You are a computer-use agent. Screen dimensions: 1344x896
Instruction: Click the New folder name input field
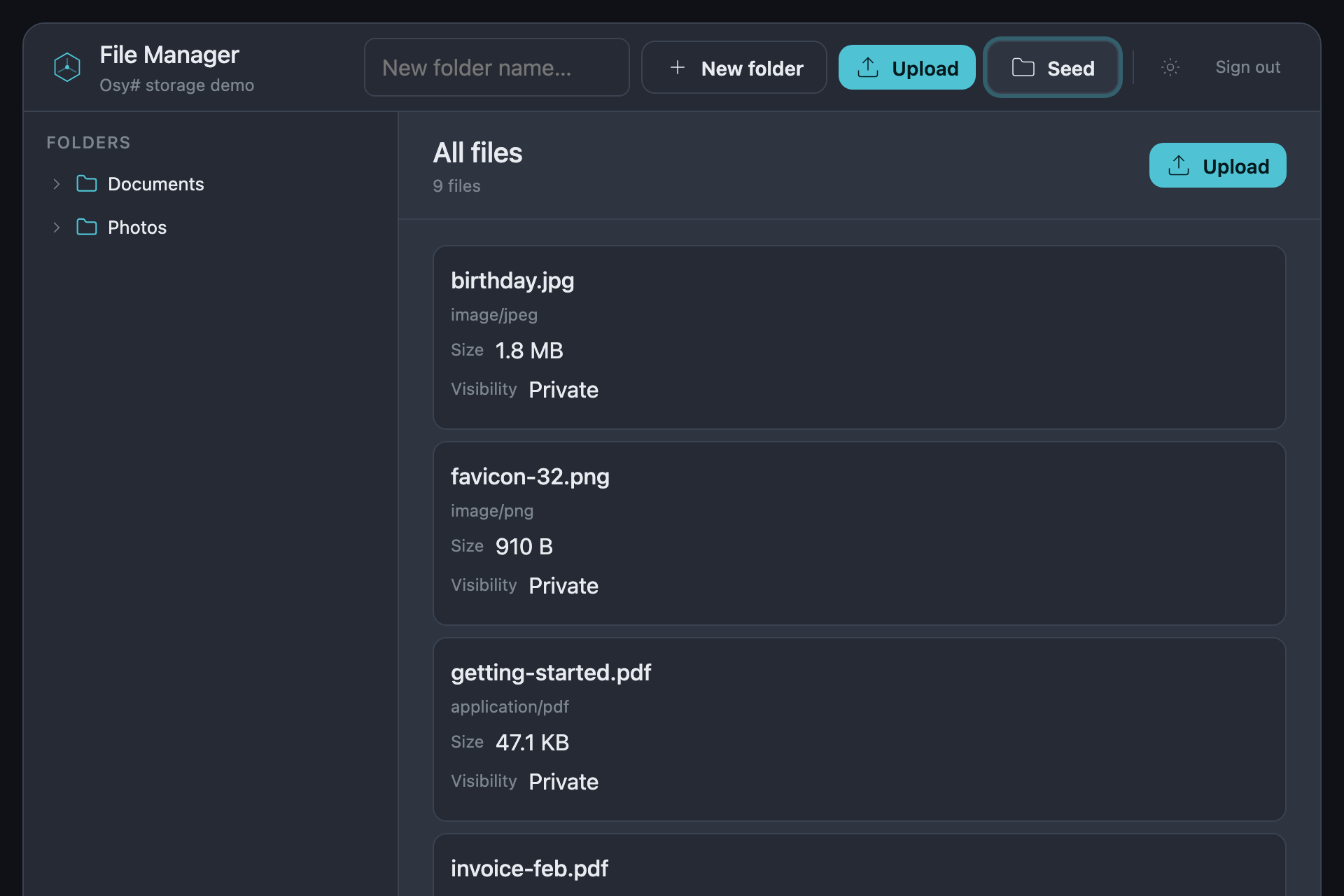[497, 67]
